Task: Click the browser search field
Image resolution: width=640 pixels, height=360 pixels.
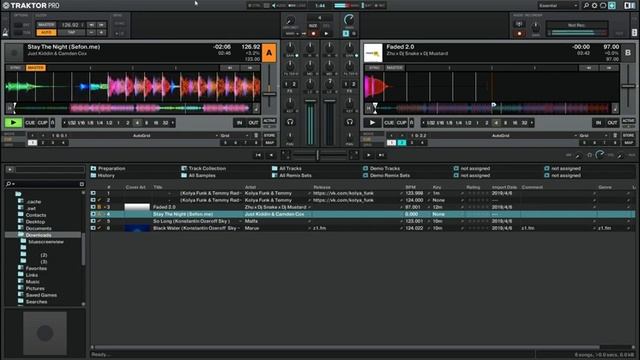Action: pyautogui.click(x=45, y=184)
